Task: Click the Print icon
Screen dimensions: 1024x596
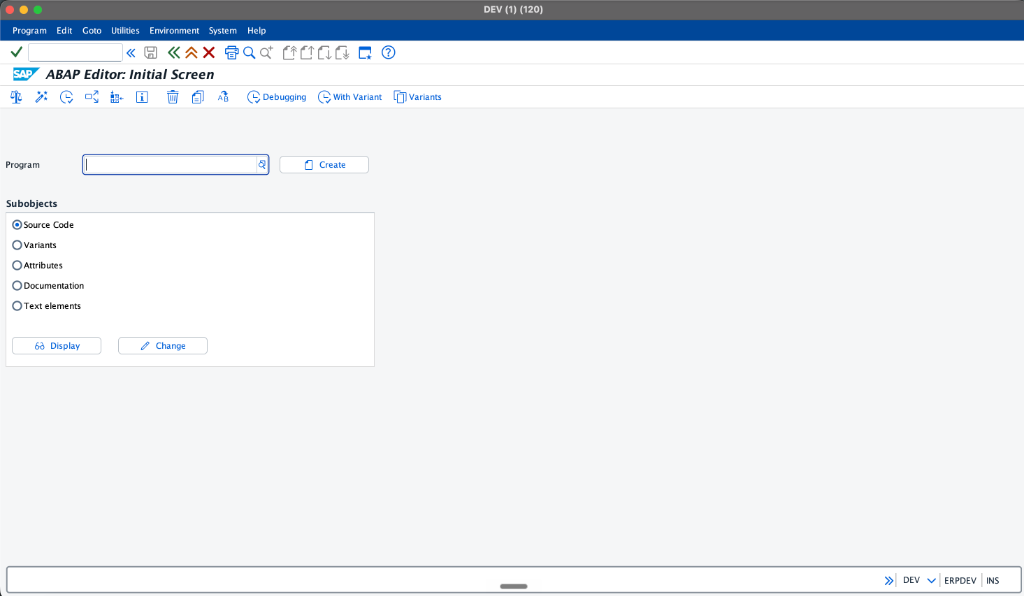Action: point(231,53)
